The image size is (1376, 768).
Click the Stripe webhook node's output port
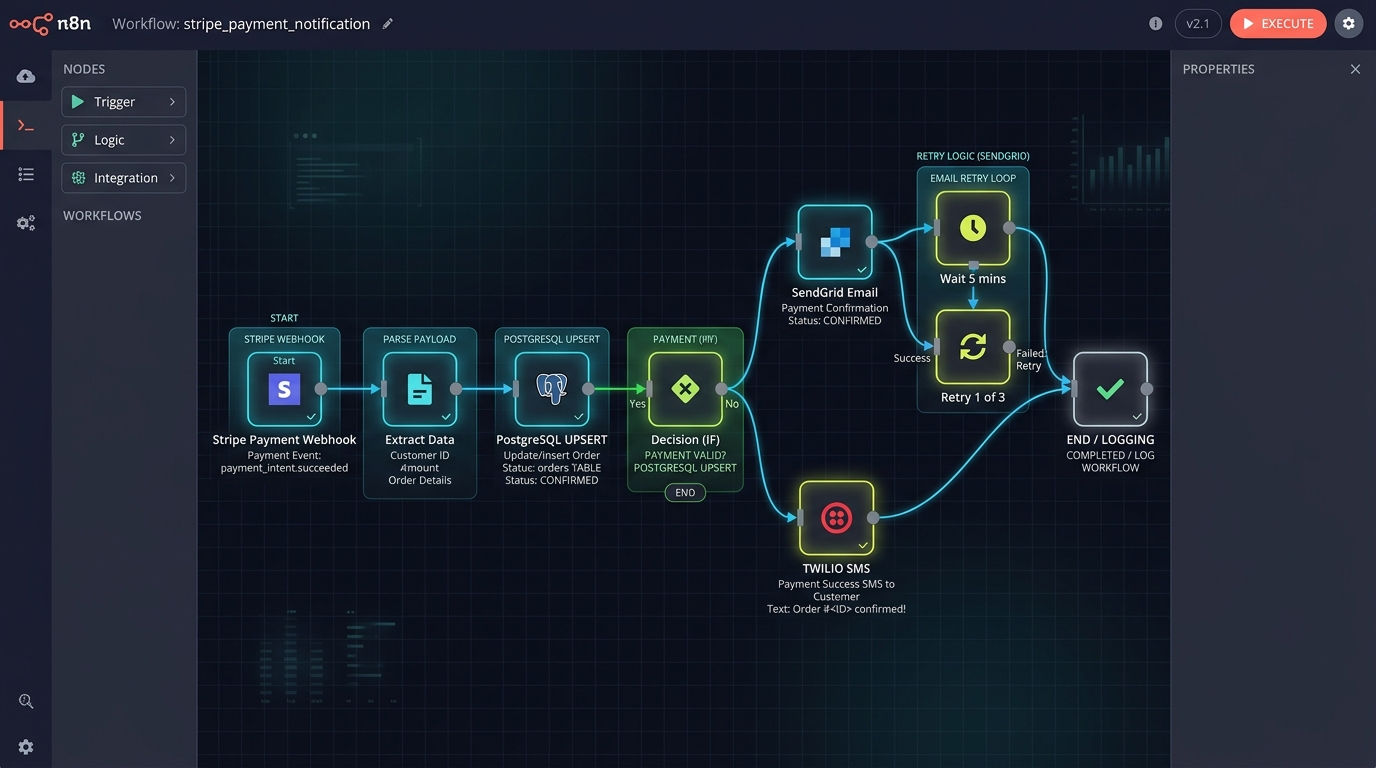[321, 389]
